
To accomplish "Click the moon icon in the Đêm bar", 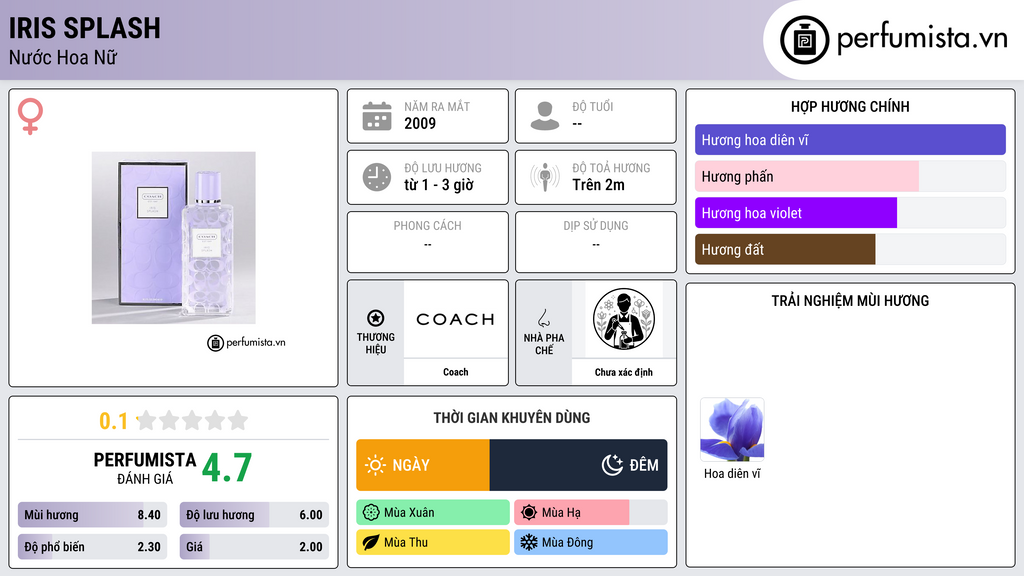I will click(x=612, y=465).
